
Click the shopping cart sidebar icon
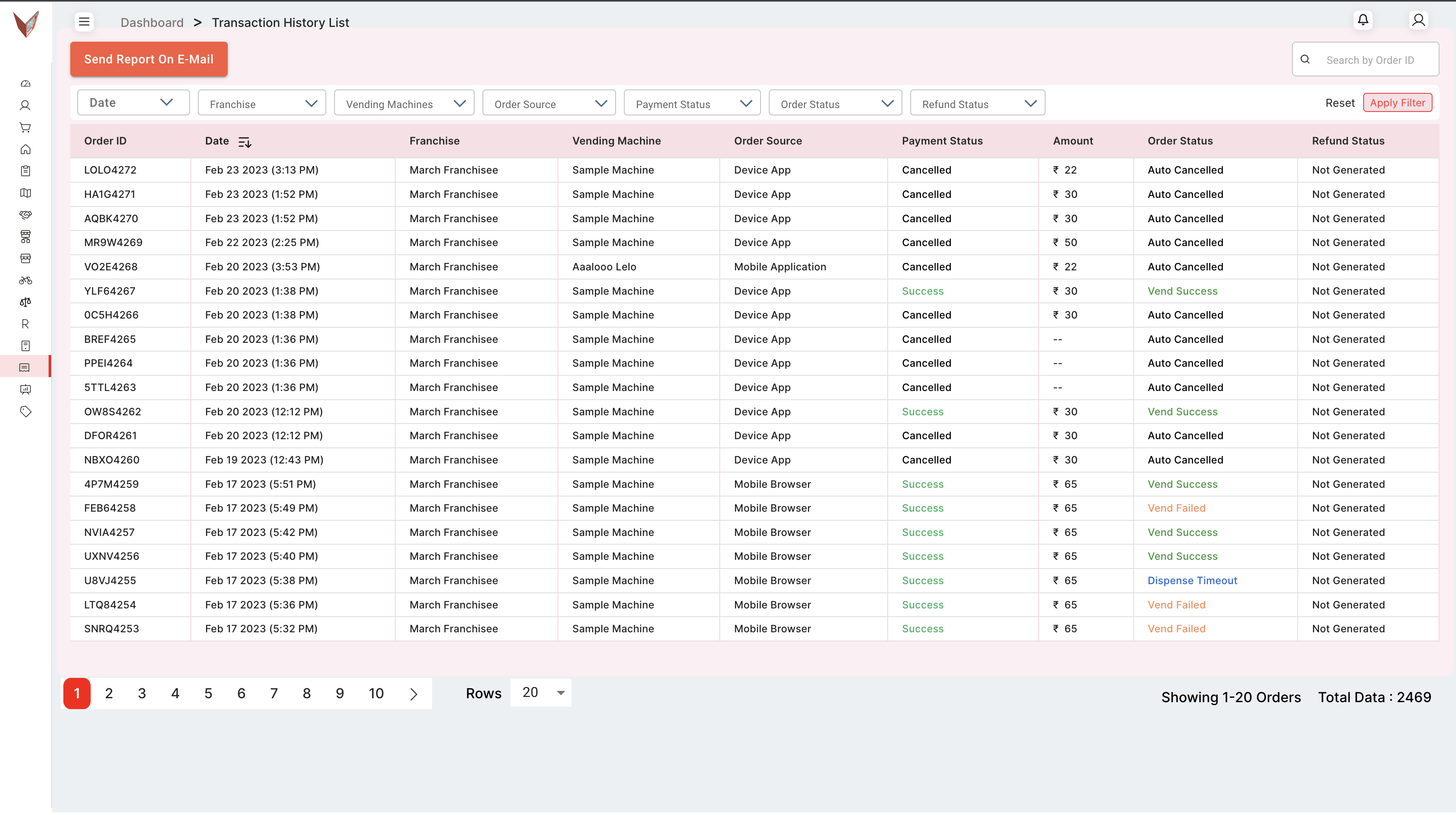pos(26,127)
